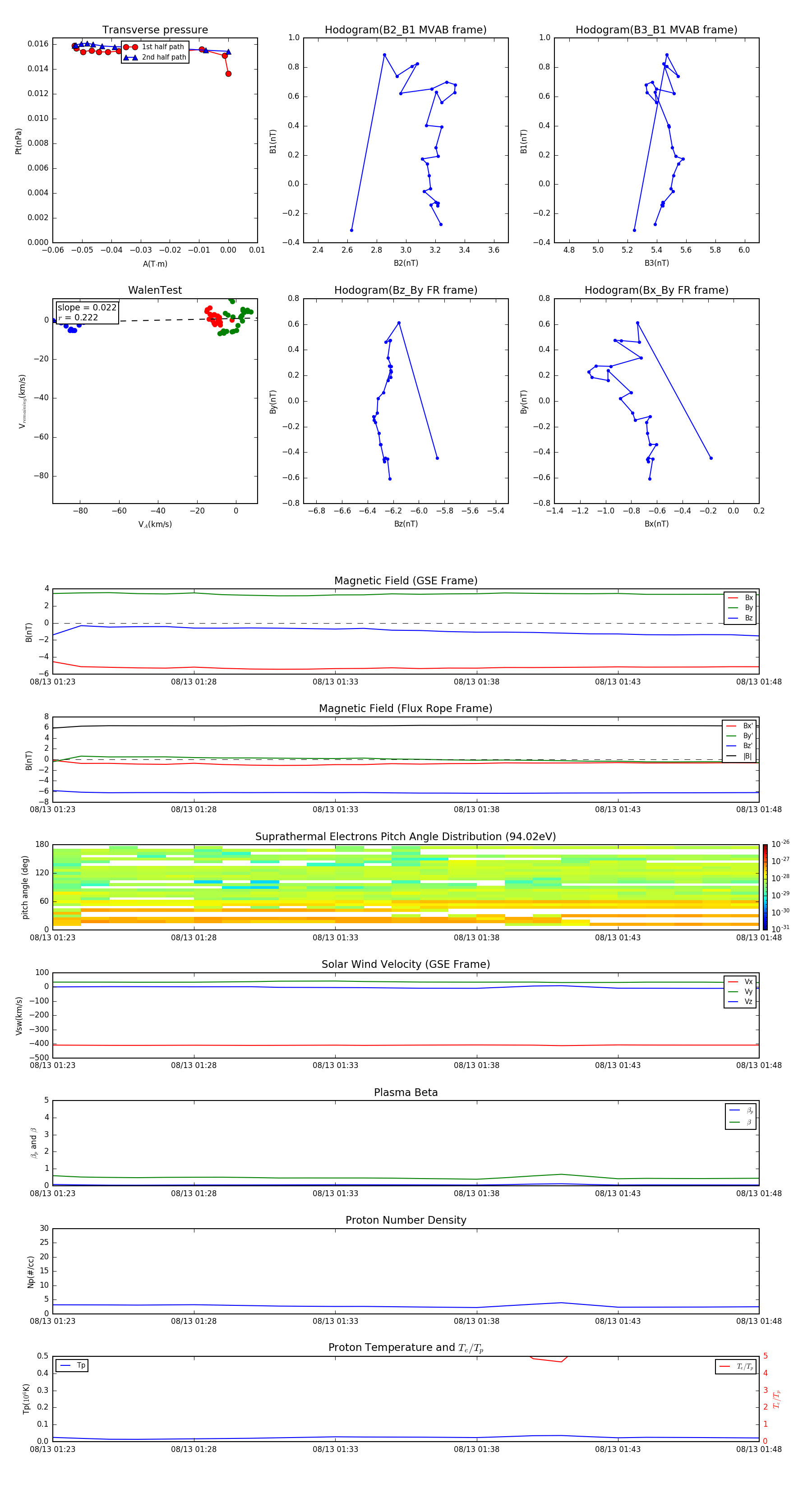This screenshot has height=1489, width=812.
Task: Click the 10^-26 colorbar tick label
Action: [x=780, y=844]
